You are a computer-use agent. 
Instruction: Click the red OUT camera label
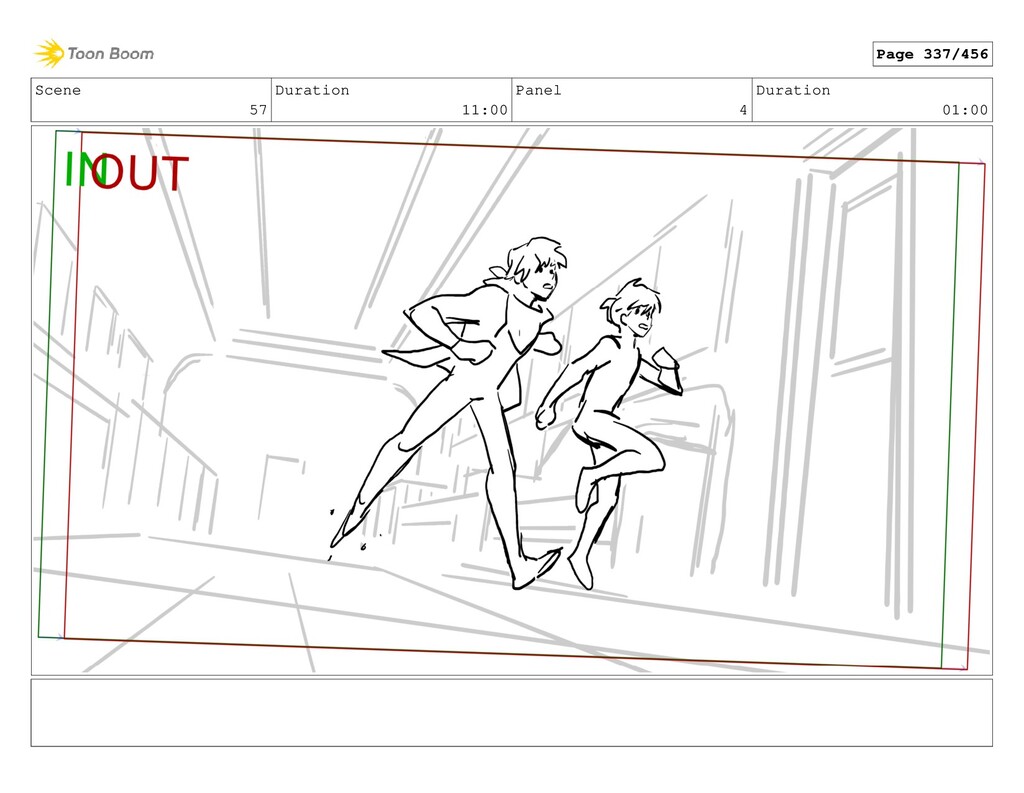point(140,173)
